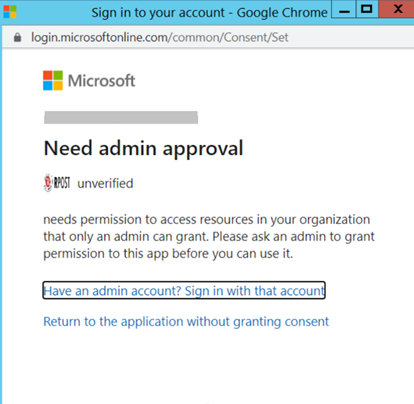
Task: Click the redacted gray account name bar
Action: [x=121, y=118]
